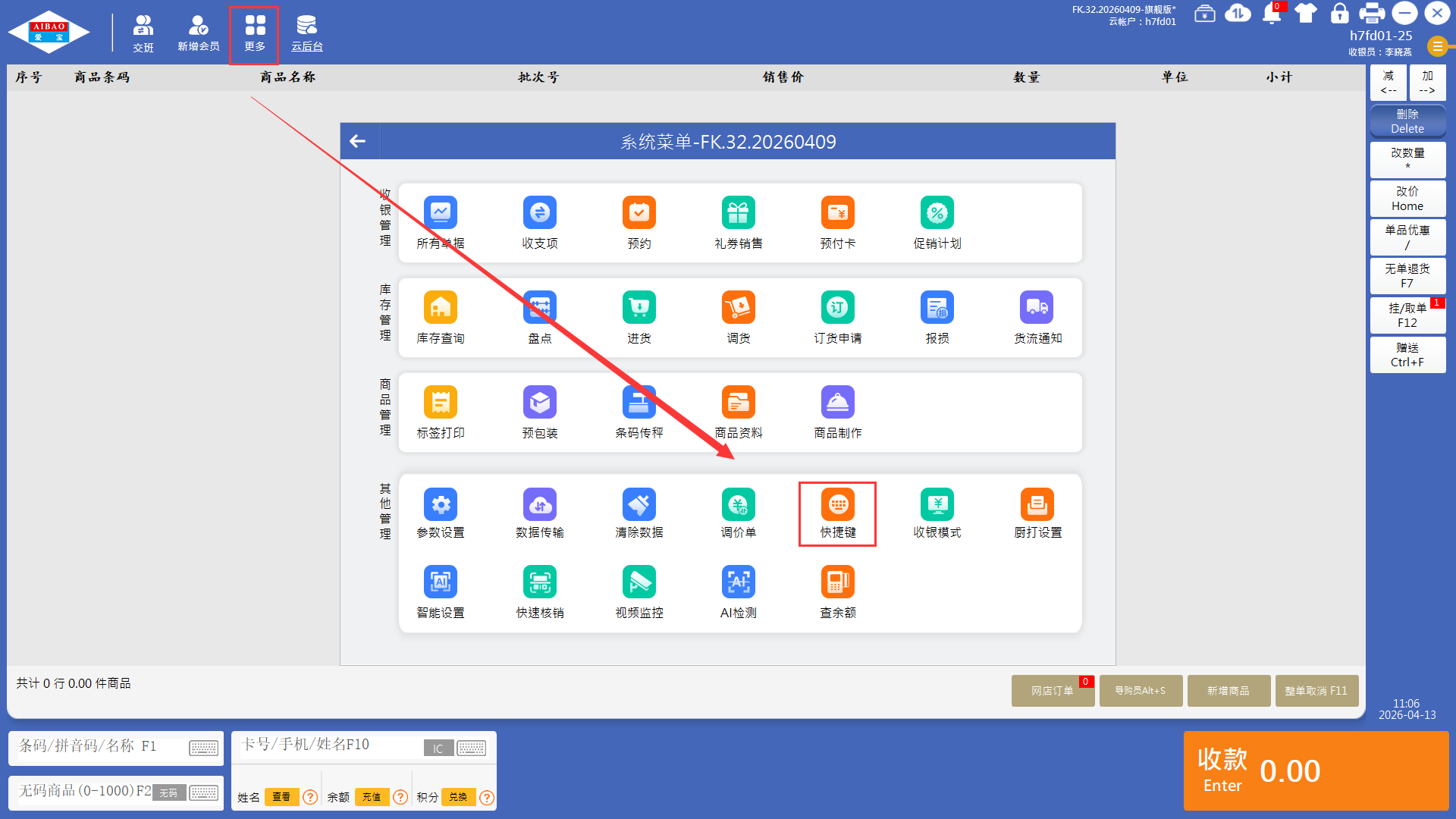Click the 挂/取单 F12 button
Viewport: 1456px width, 819px height.
click(1407, 315)
